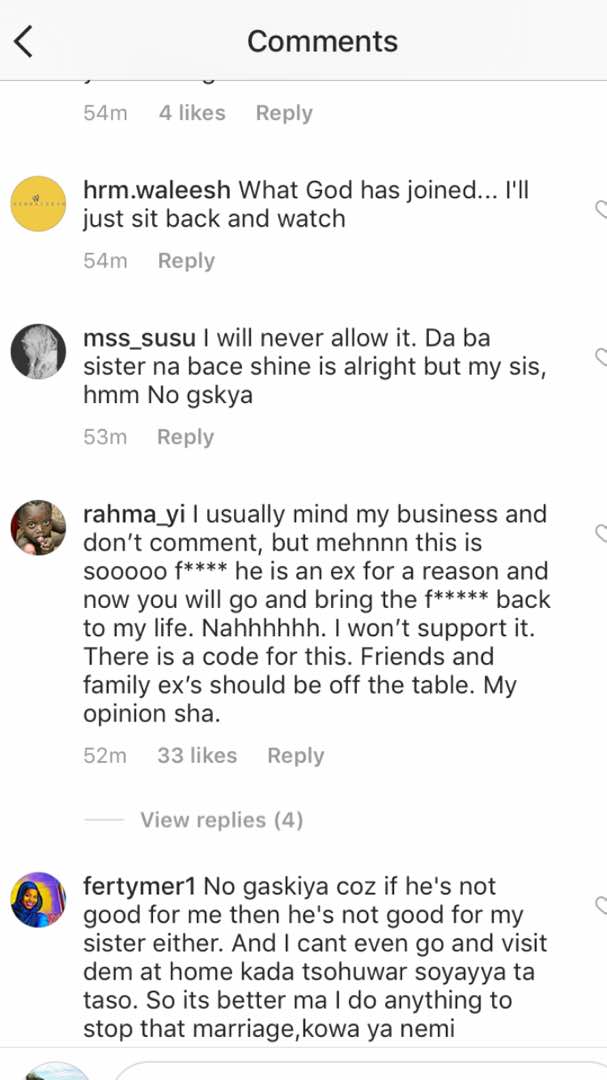
Task: Reply to rahma_yi's comment
Action: coord(295,756)
